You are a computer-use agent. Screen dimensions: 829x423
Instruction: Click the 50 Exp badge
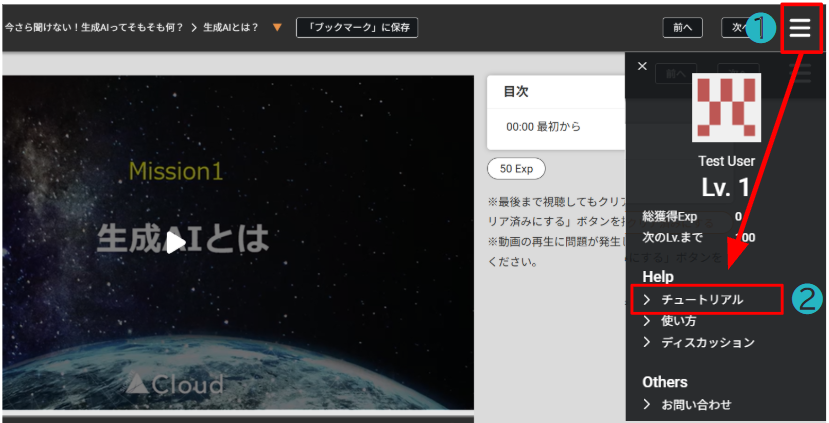point(516,169)
